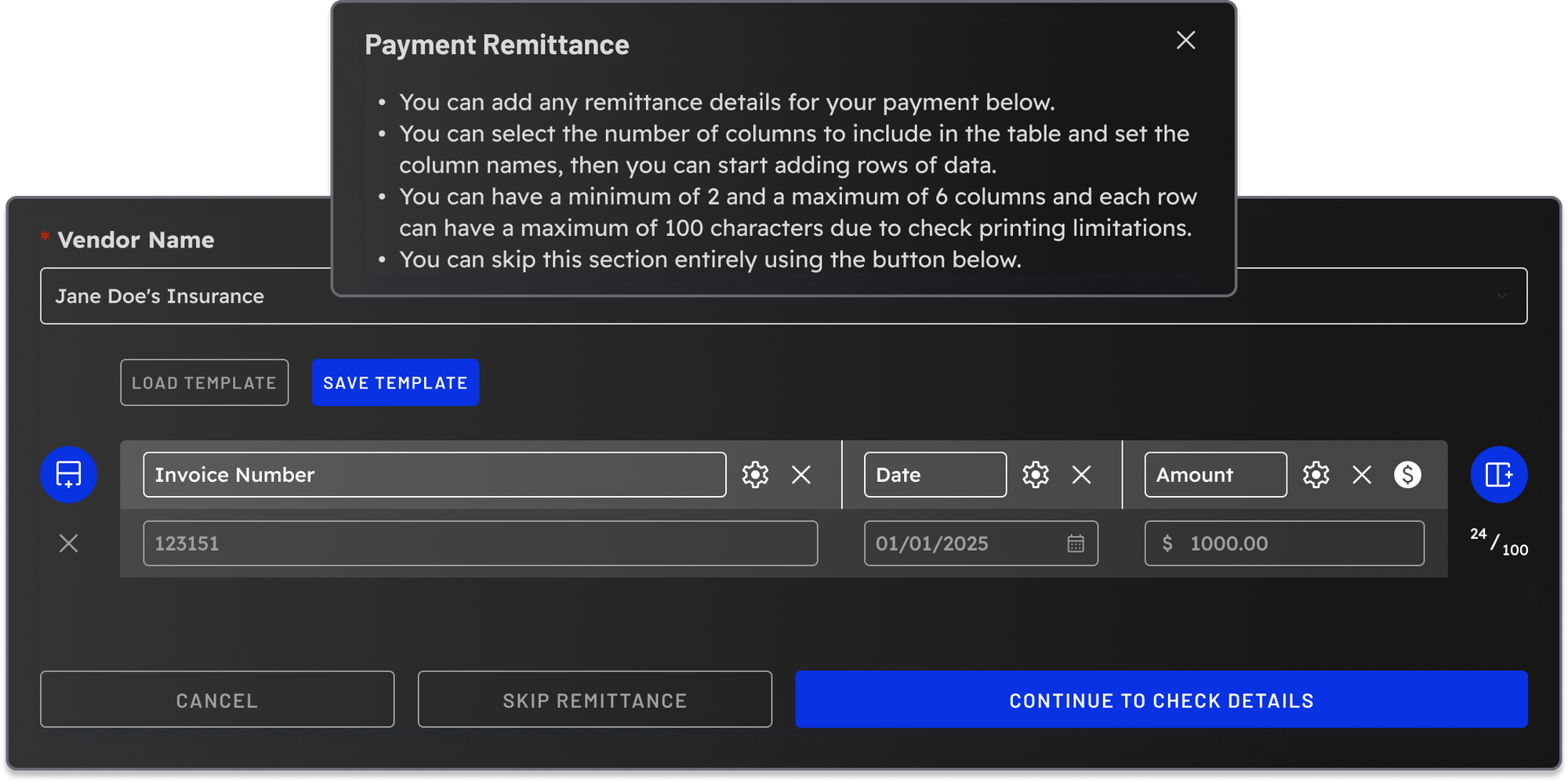Viewport: 1568px width, 782px height.
Task: Add a new row with the left blue icon
Action: [68, 474]
